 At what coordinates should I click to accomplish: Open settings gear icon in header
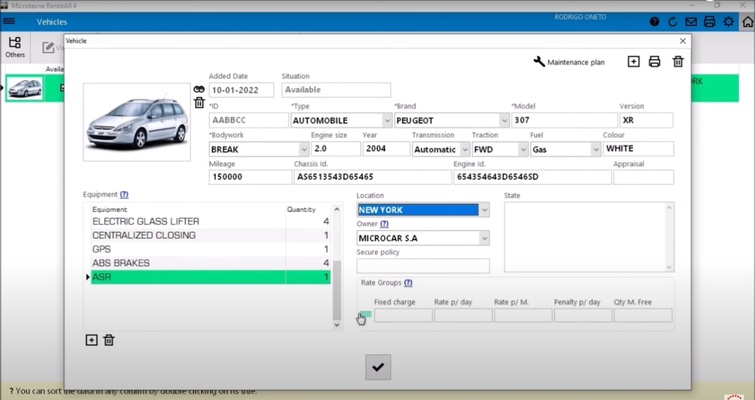pos(729,22)
